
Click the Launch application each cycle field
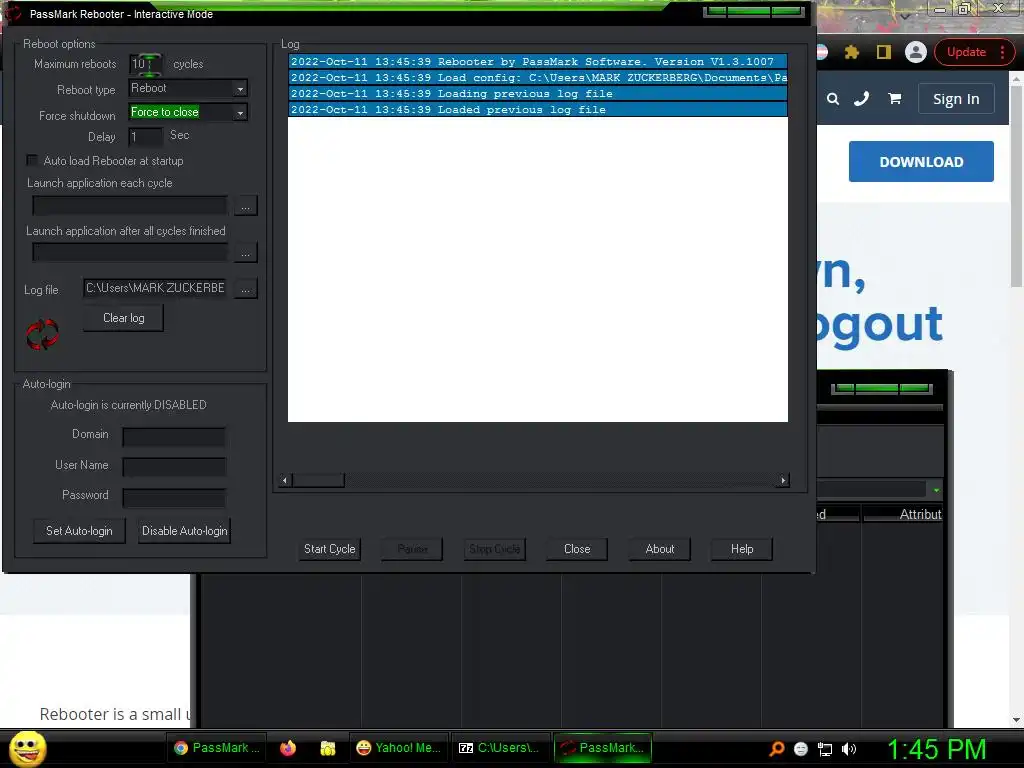click(130, 206)
